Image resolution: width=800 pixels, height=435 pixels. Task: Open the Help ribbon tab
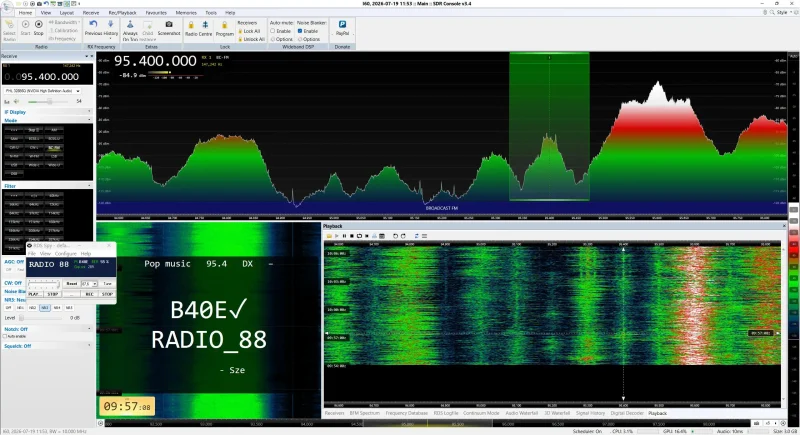(230, 13)
